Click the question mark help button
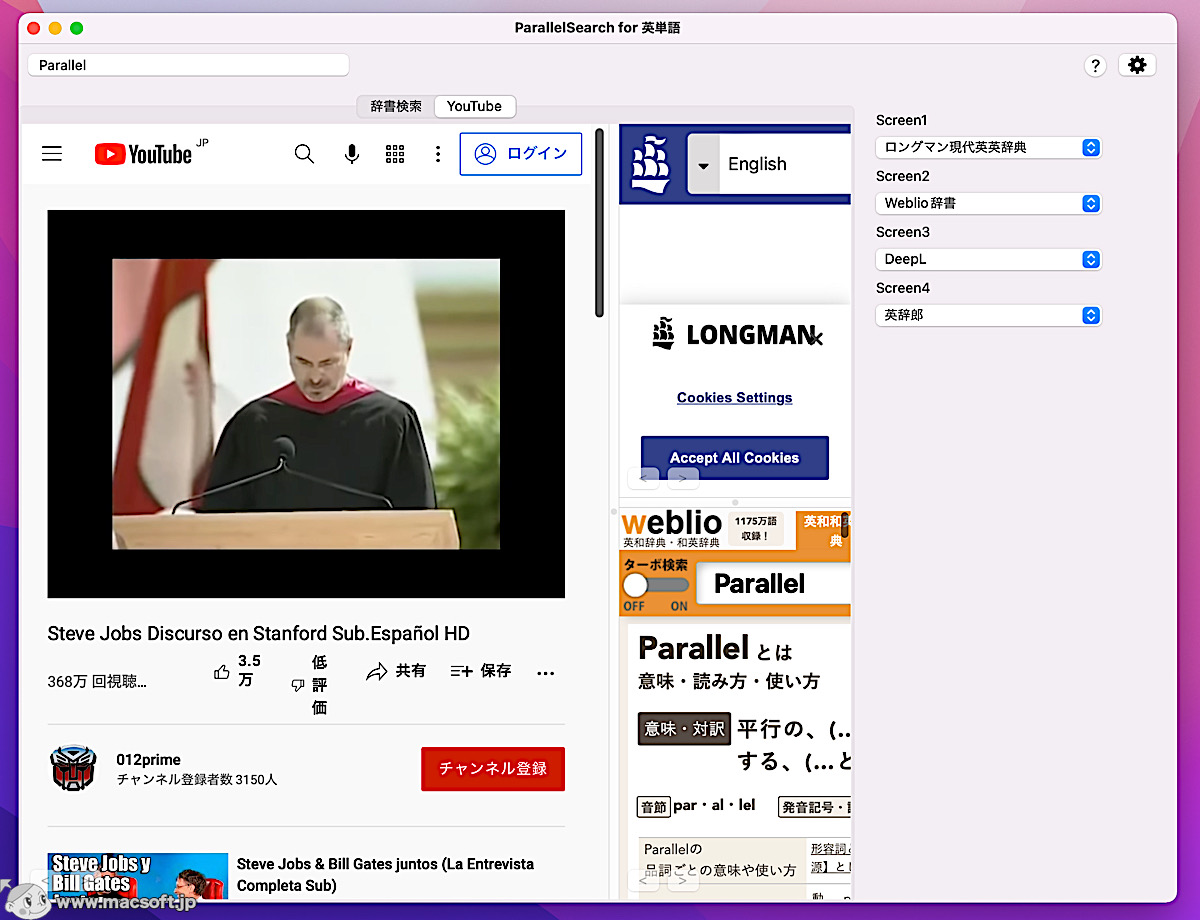This screenshot has height=920, width=1200. click(1095, 65)
